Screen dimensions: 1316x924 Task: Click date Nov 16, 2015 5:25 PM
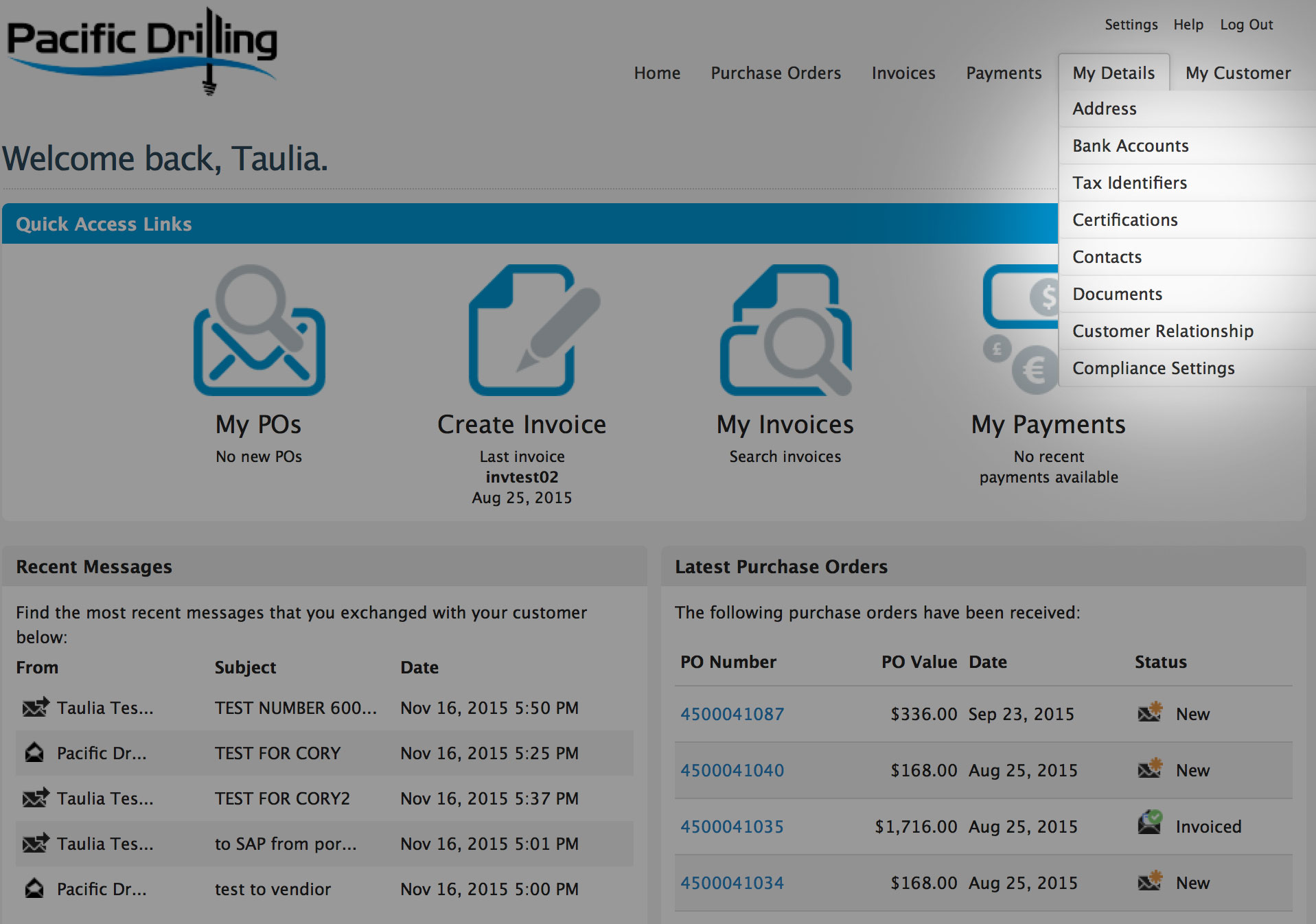tap(489, 753)
